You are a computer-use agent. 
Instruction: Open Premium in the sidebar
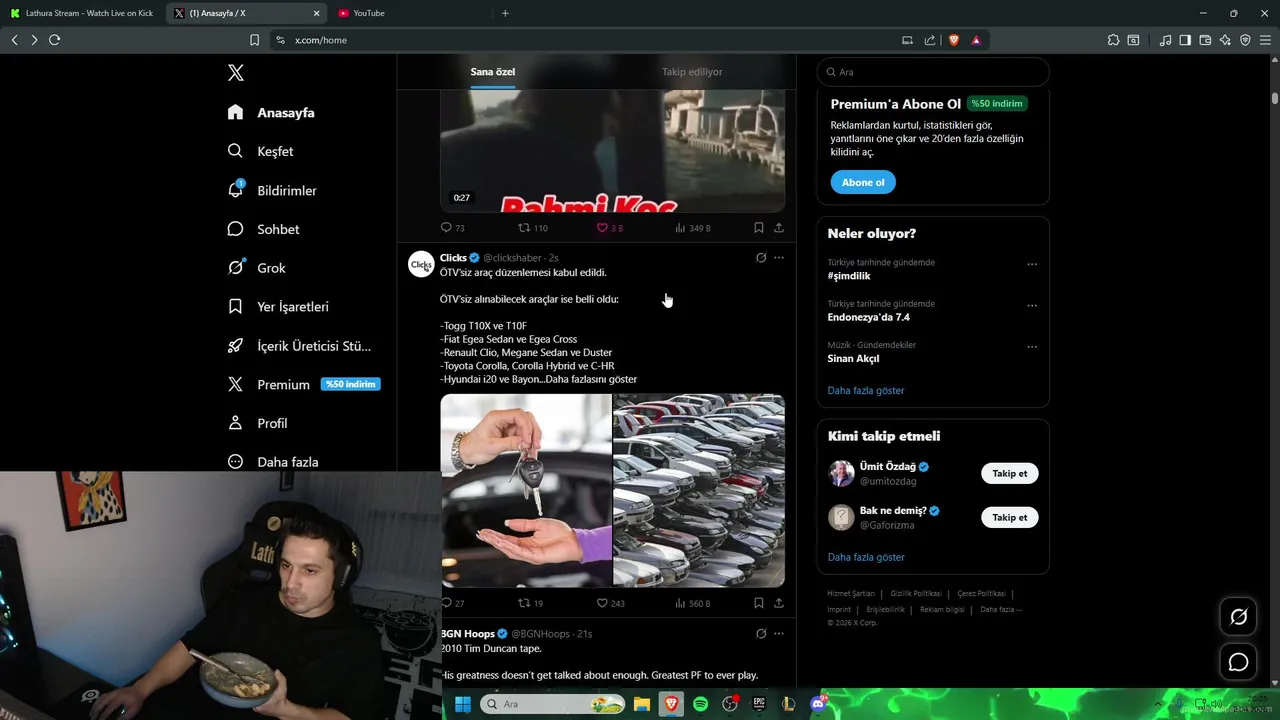pos(303,384)
